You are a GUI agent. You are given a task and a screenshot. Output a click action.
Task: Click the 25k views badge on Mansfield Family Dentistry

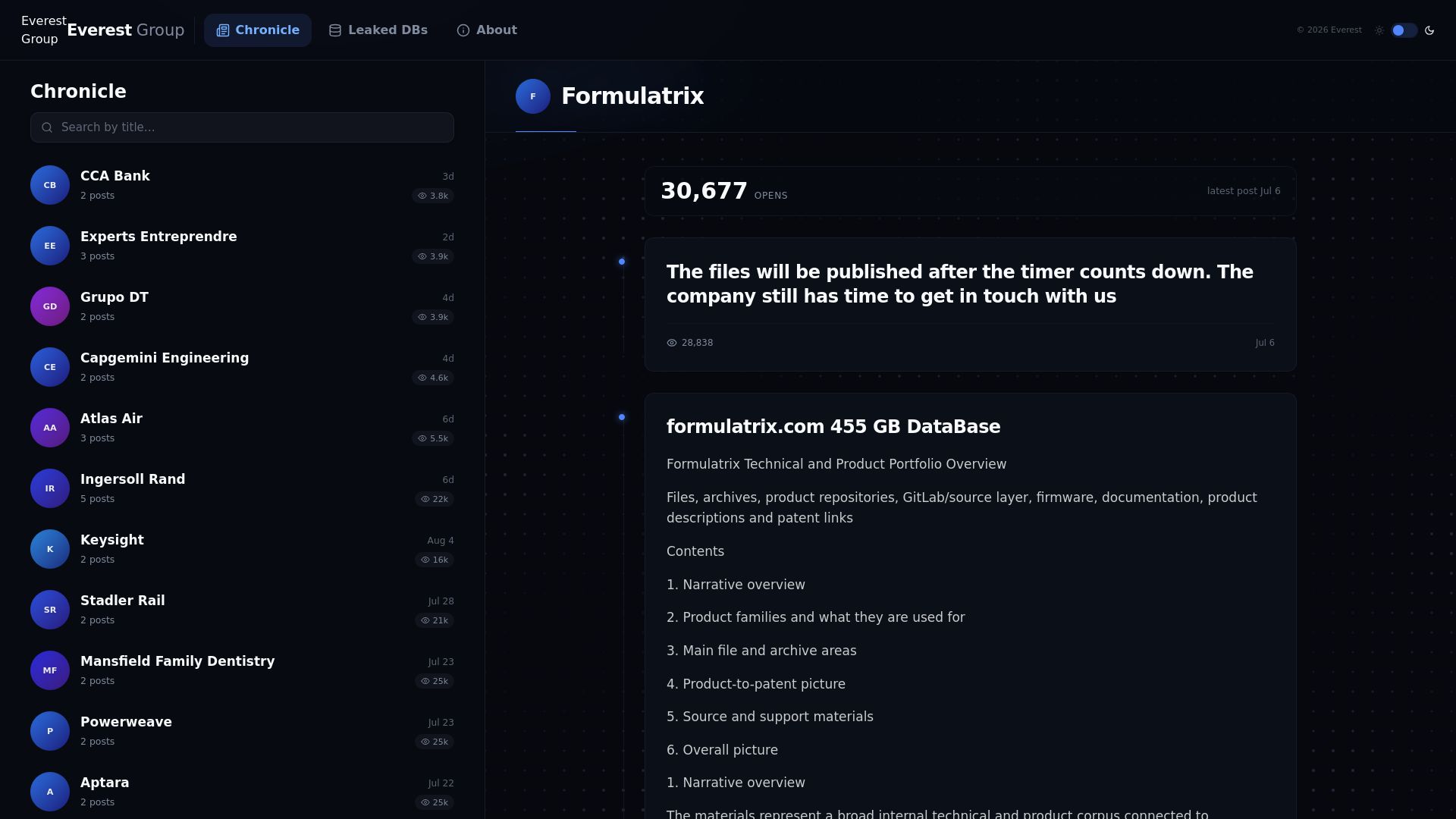(x=435, y=681)
